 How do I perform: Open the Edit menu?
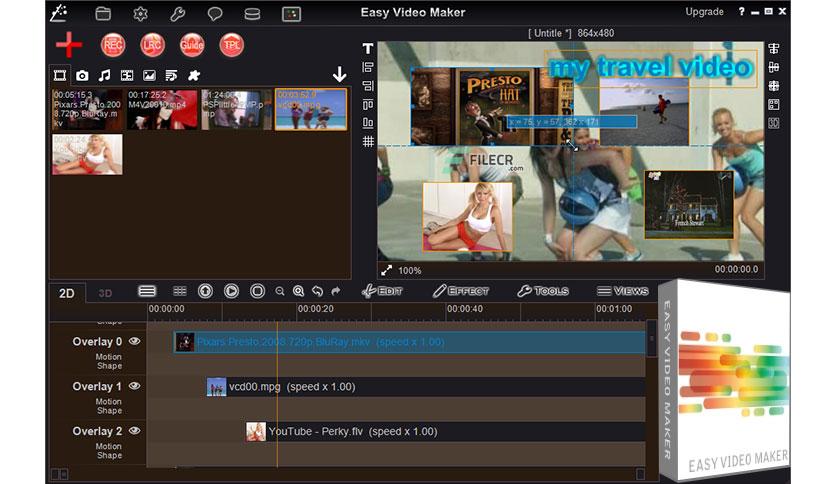(x=382, y=291)
